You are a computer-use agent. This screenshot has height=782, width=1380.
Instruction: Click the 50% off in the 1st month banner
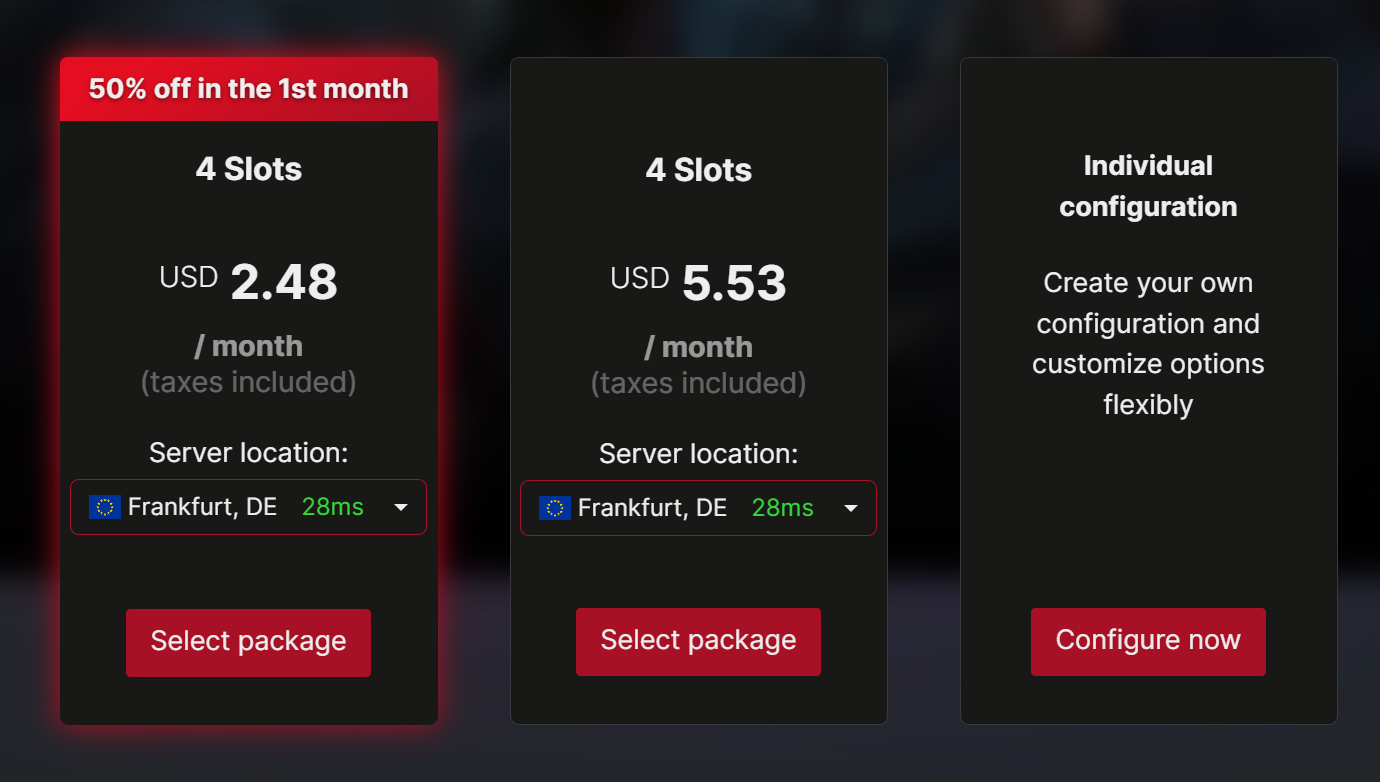tap(249, 89)
